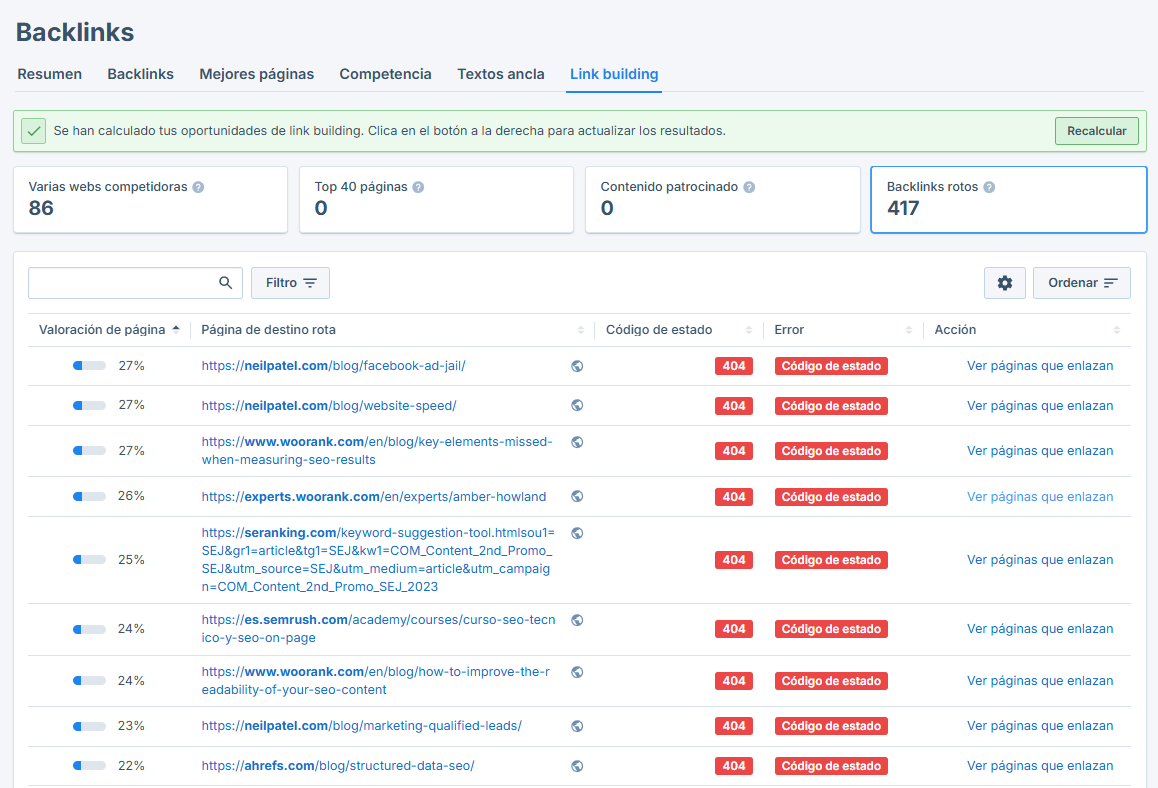The width and height of the screenshot is (1158, 788).
Task: Click the help icon beside Contenido patrocinado
Action: click(750, 186)
